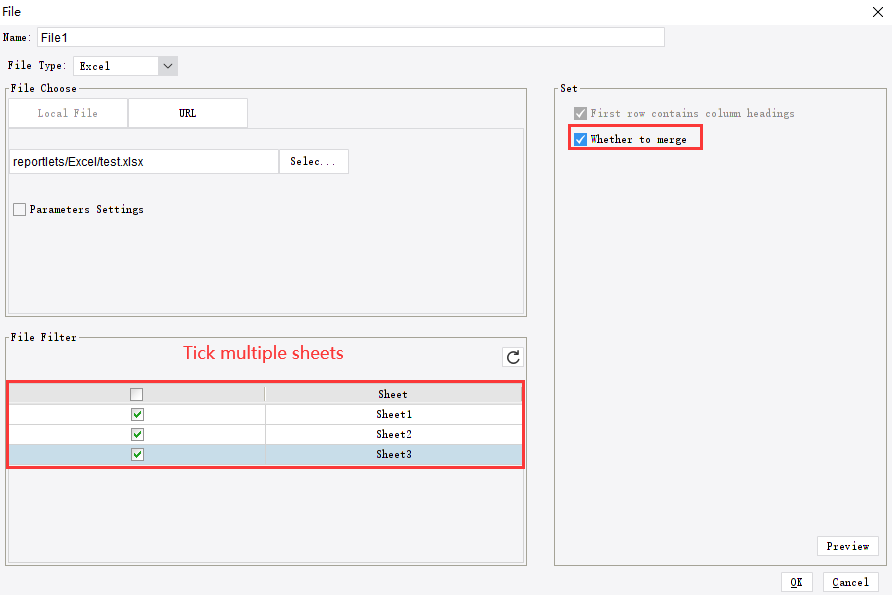Uncheck the Sheet2 checkbox

point(137,435)
